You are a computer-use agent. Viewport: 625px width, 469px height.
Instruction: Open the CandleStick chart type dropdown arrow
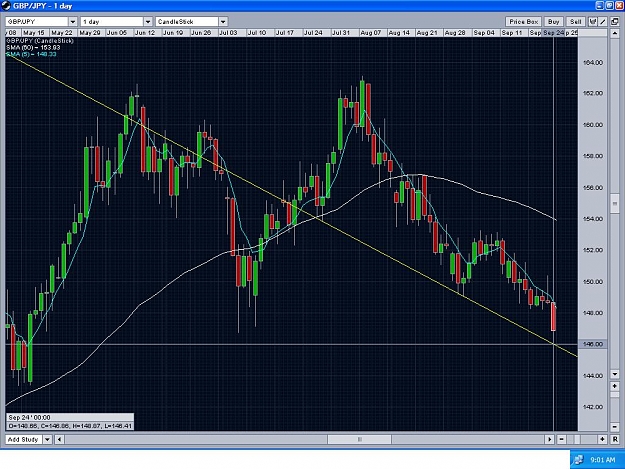pyautogui.click(x=223, y=22)
